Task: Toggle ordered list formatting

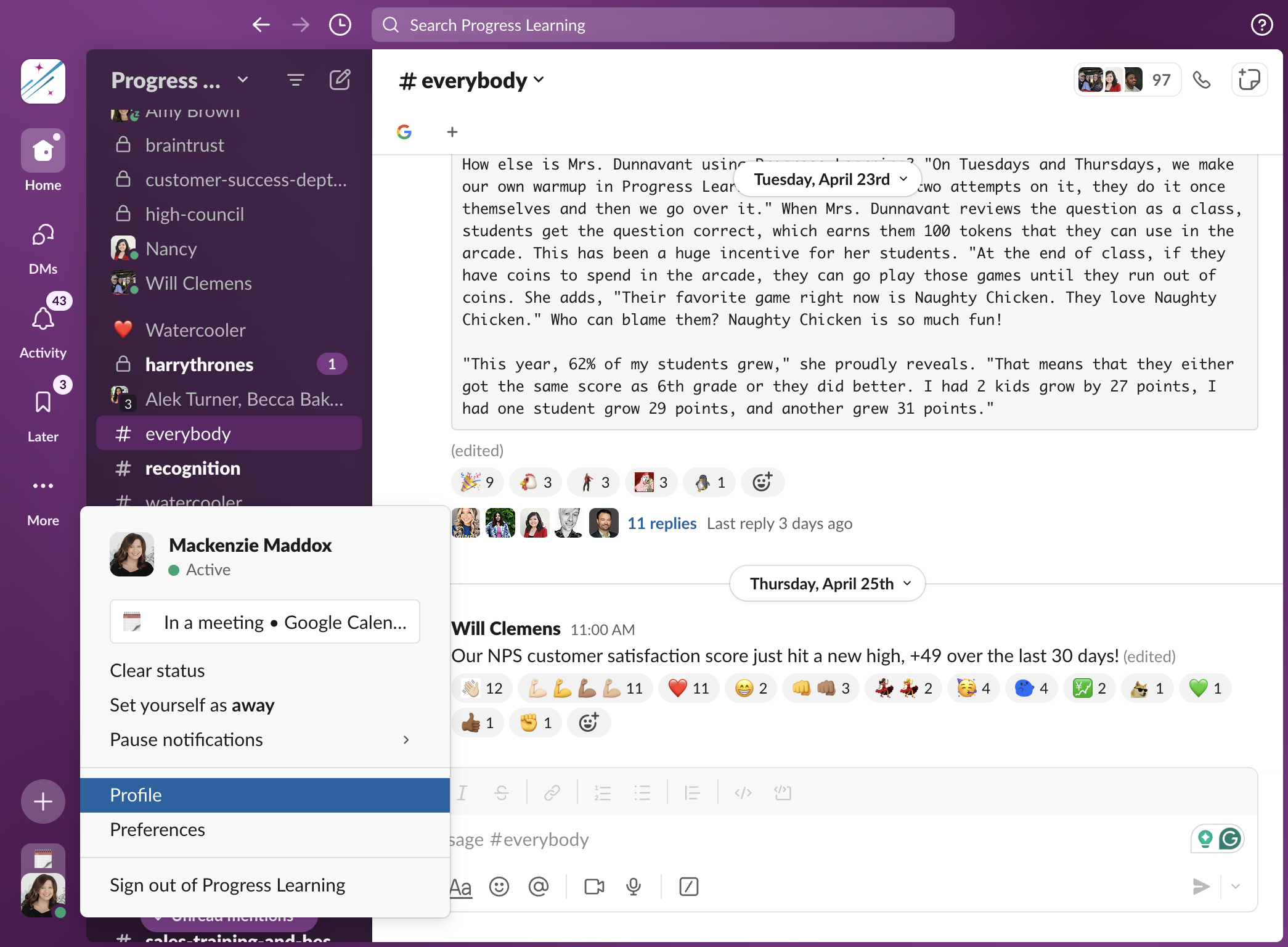Action: [603, 792]
